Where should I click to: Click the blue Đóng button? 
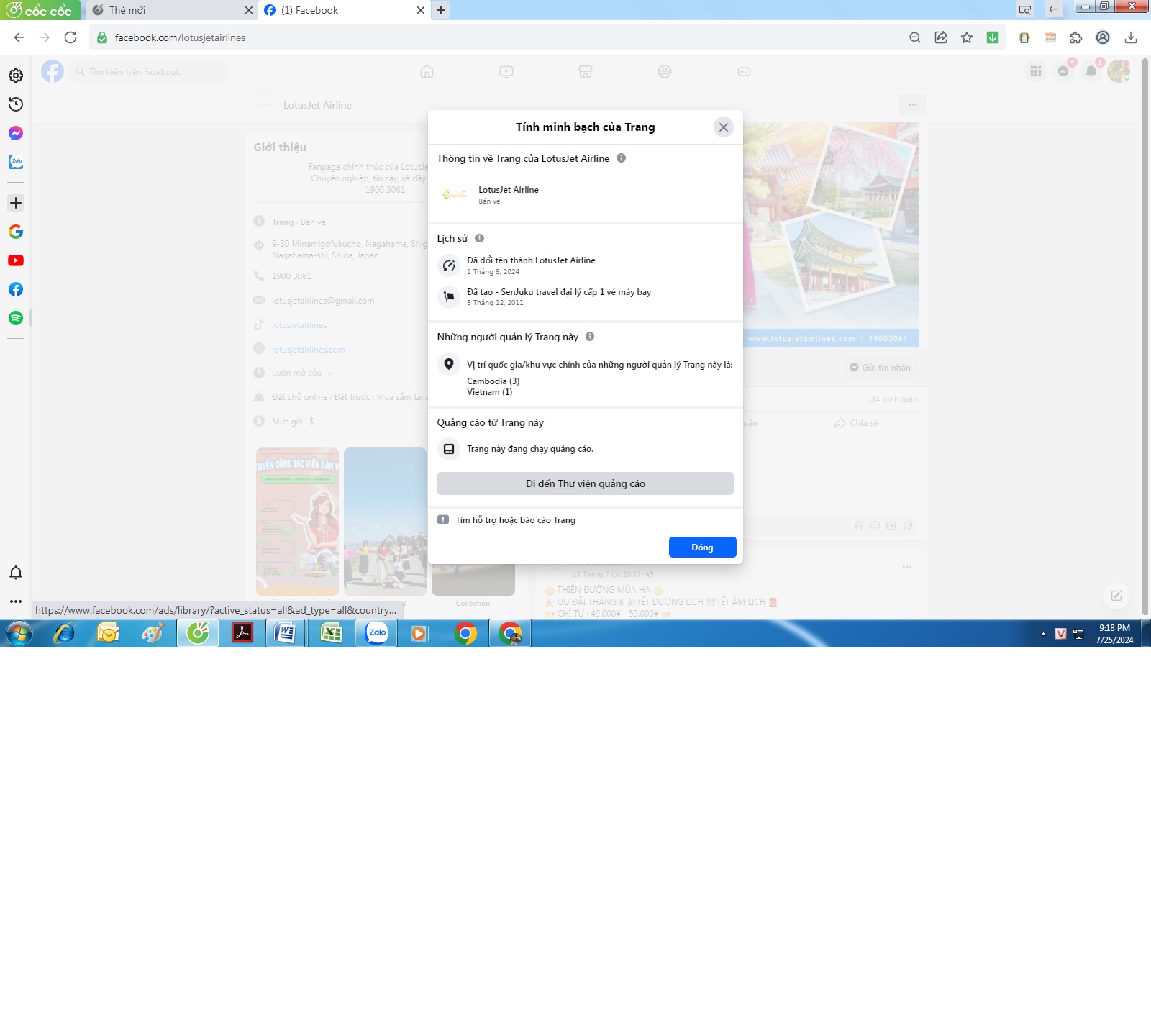coord(702,547)
